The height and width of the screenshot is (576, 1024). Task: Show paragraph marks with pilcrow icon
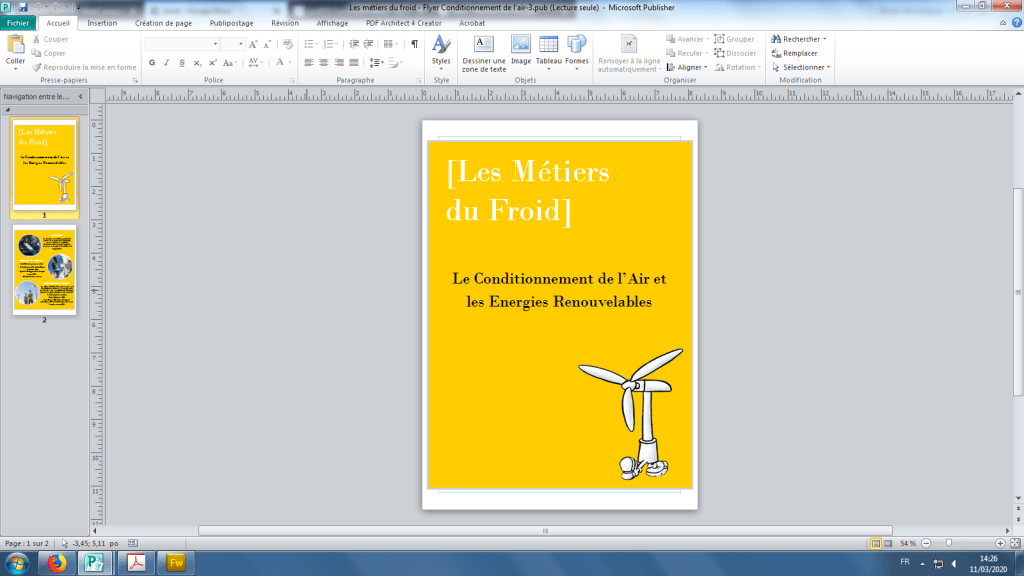414,44
